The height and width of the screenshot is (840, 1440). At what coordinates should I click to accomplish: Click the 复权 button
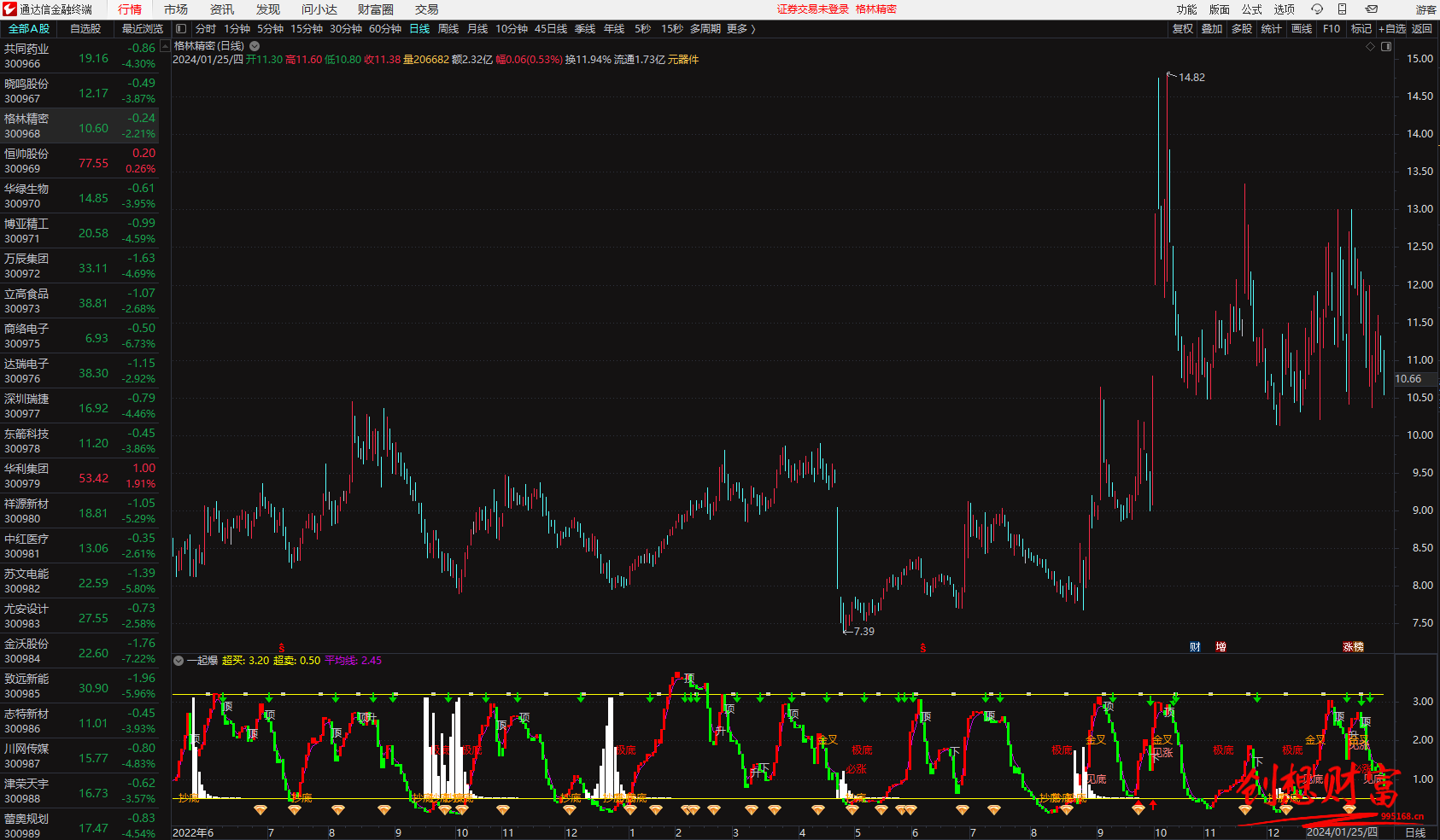click(1182, 29)
